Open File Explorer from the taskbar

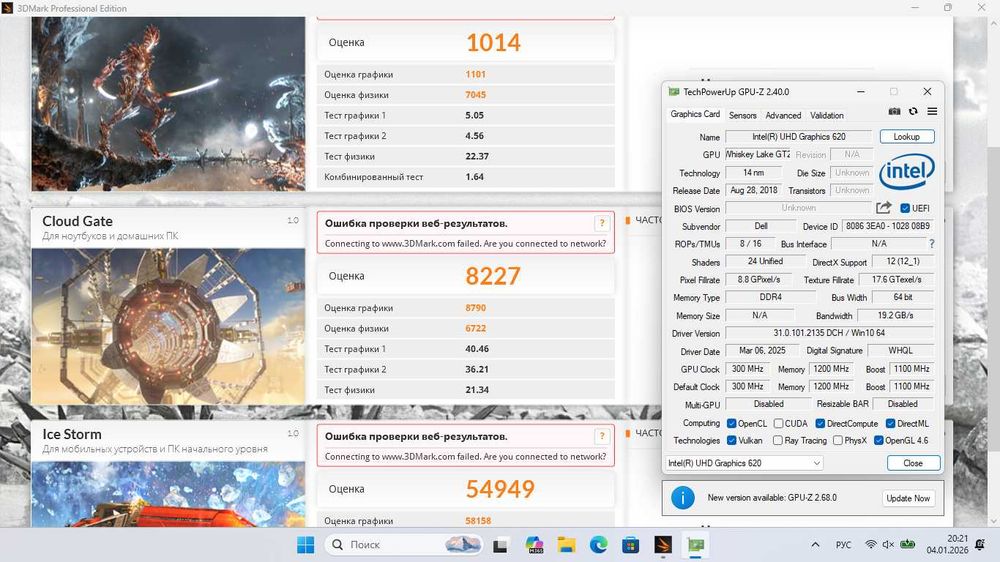click(566, 545)
